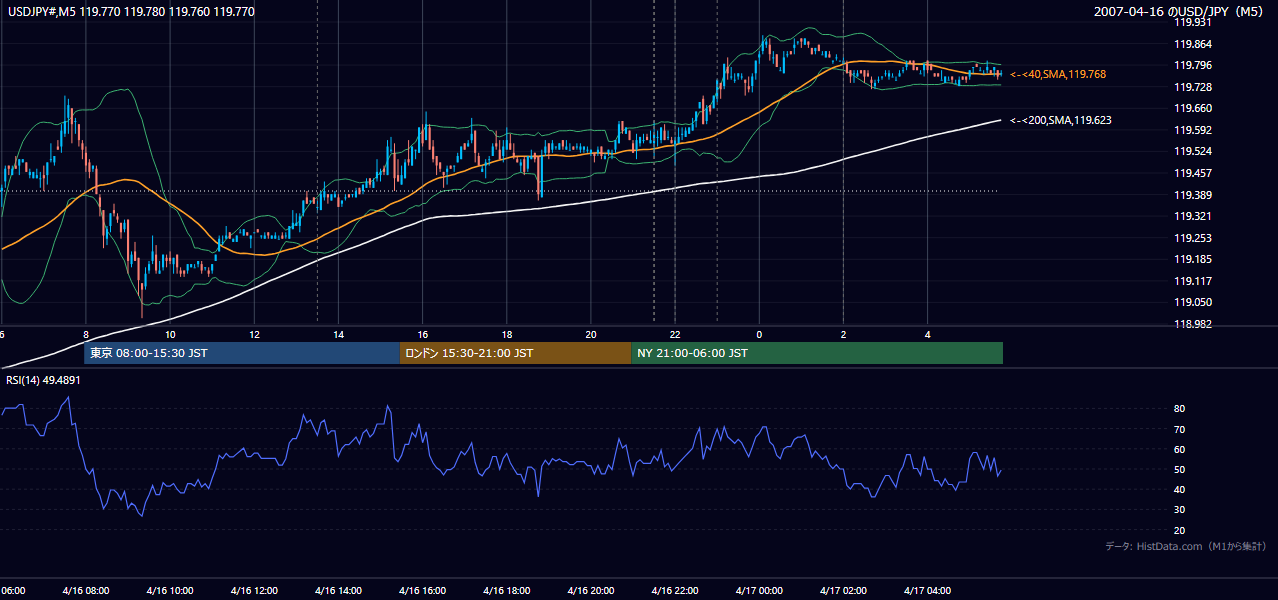Click the データ: HistData.com source credit
The width and height of the screenshot is (1278, 600).
pos(1186,546)
